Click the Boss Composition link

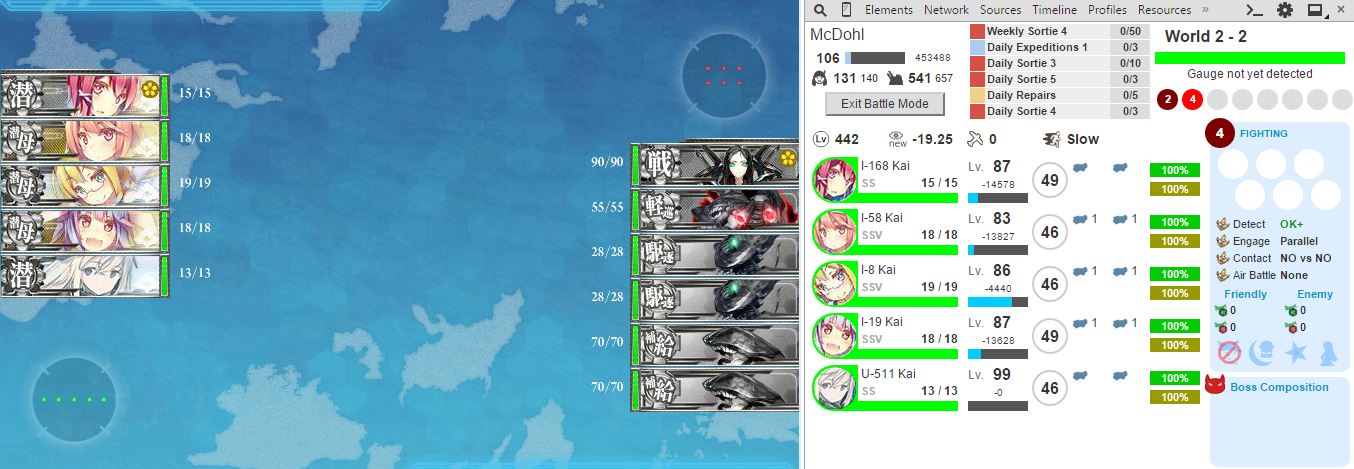point(1279,387)
